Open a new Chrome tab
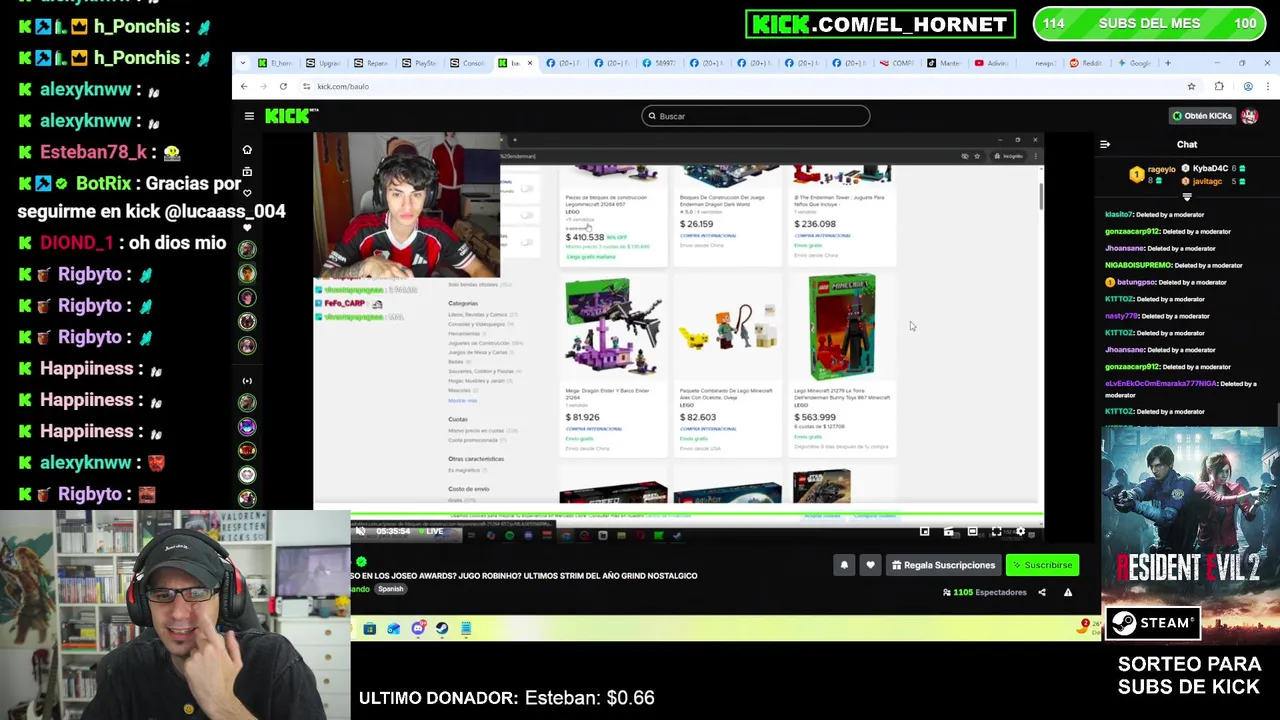 (x=1167, y=63)
